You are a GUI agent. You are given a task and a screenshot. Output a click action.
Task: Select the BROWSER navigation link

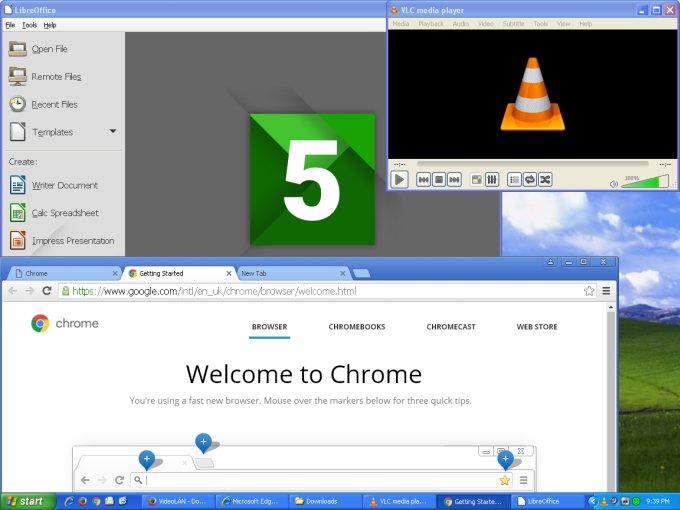point(269,327)
